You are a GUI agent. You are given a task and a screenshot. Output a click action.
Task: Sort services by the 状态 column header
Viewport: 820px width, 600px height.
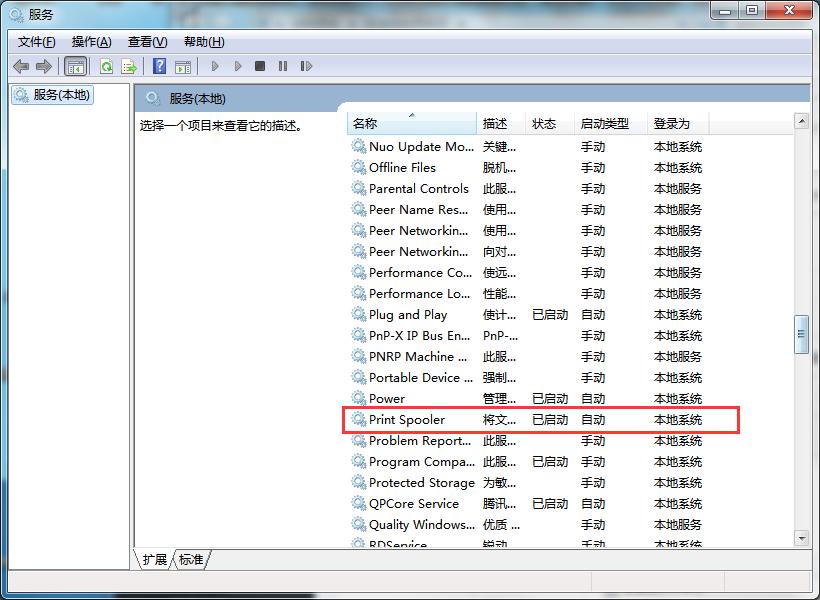543,121
